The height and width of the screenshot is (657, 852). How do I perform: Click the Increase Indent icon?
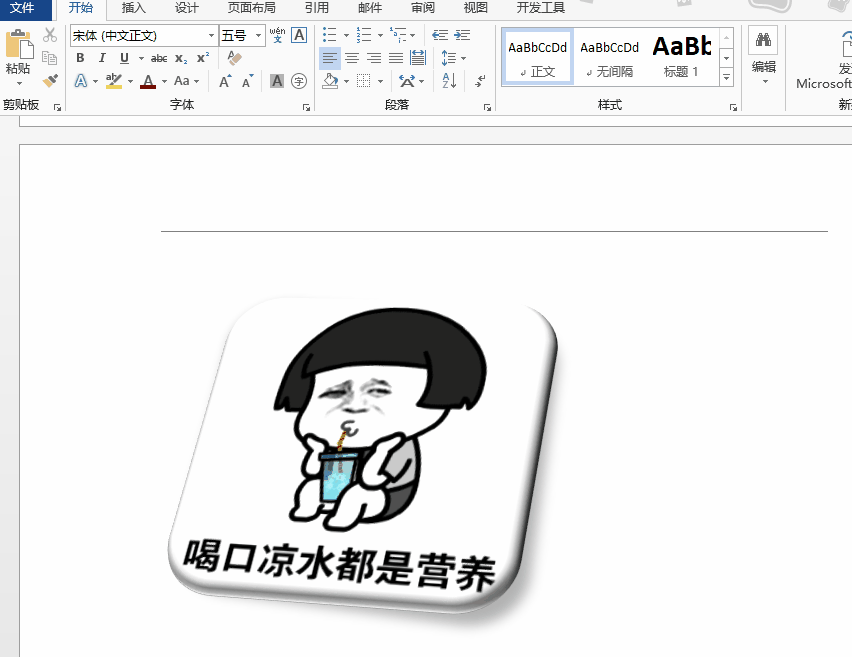462,35
